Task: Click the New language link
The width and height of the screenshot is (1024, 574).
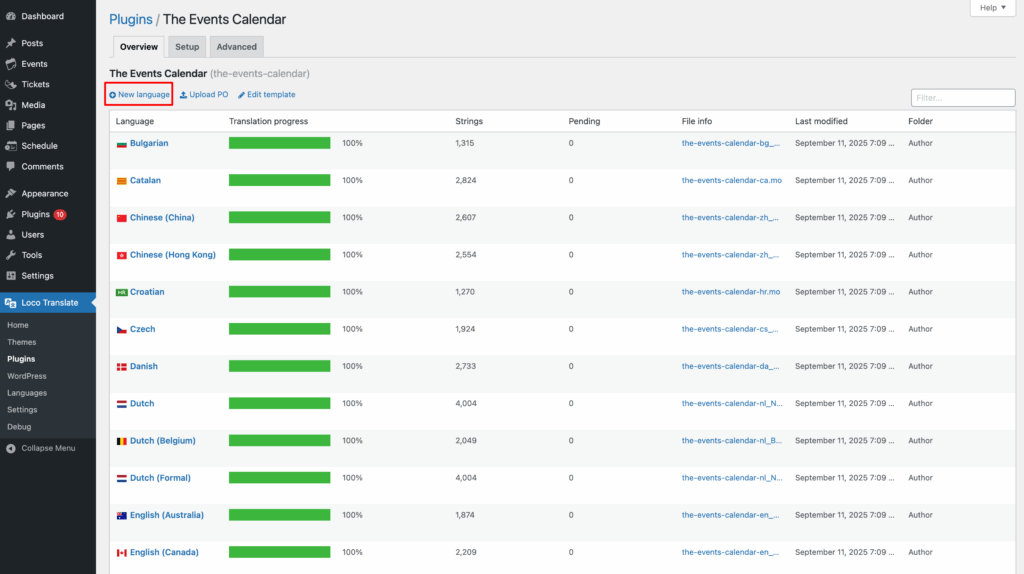Action: pos(139,95)
